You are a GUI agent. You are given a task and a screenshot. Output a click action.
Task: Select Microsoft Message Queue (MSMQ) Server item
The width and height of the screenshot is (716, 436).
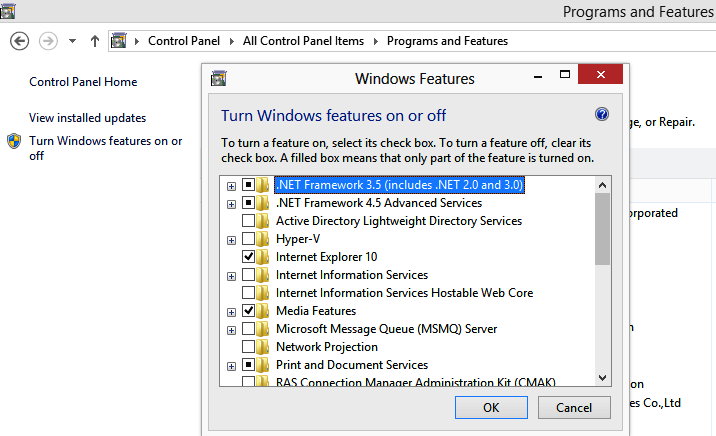pyautogui.click(x=386, y=329)
